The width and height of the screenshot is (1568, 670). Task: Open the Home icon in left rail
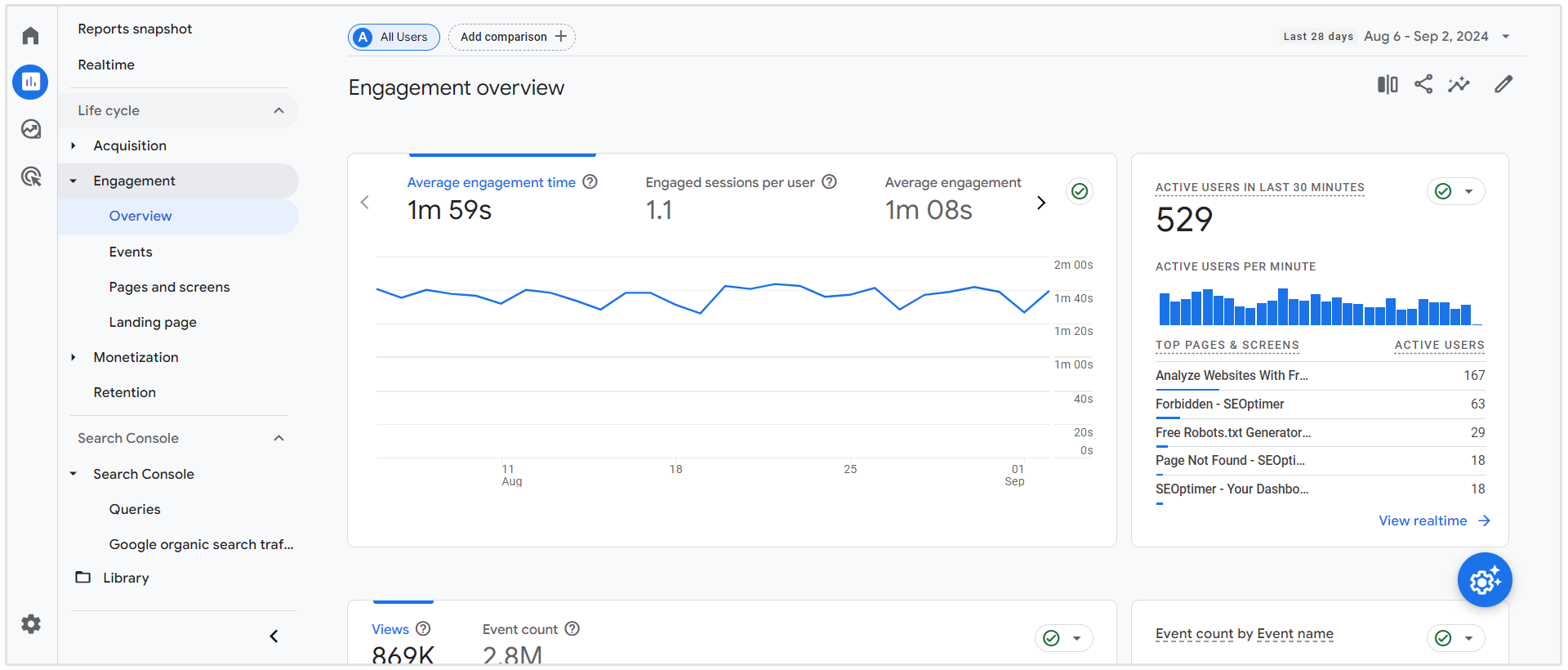point(30,36)
